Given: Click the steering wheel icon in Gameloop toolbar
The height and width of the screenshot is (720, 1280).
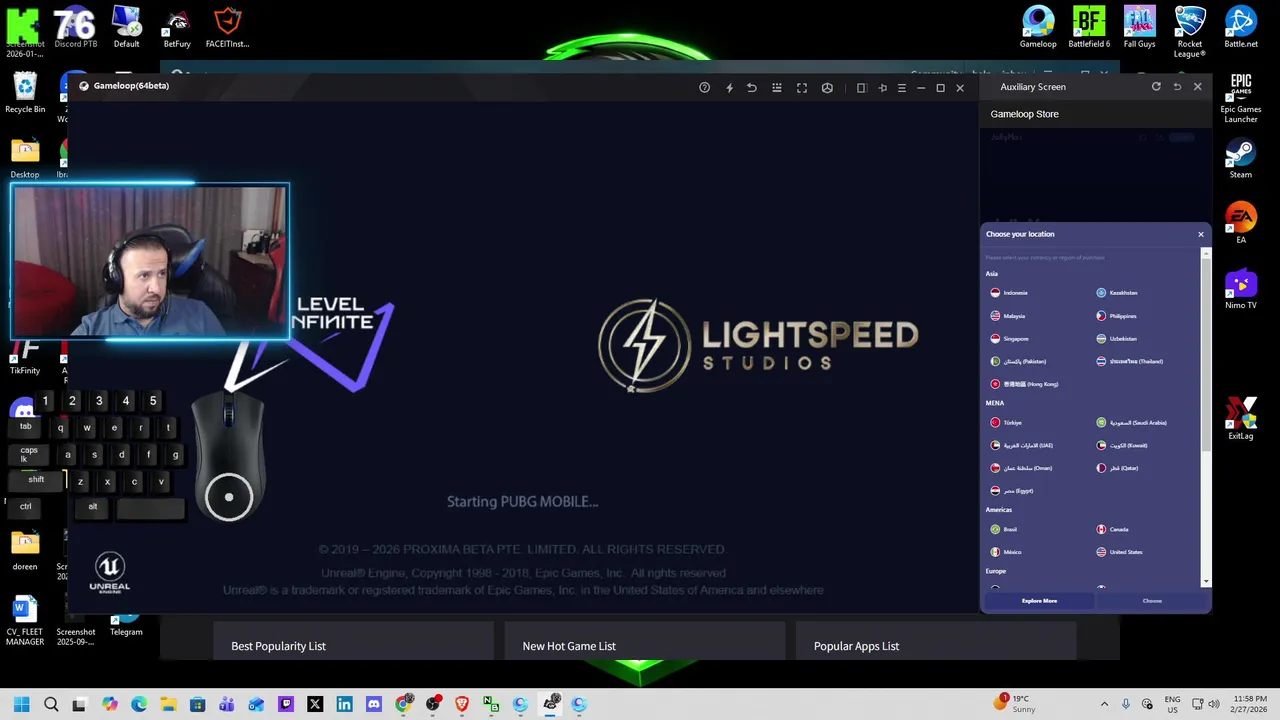Looking at the screenshot, I should [827, 88].
